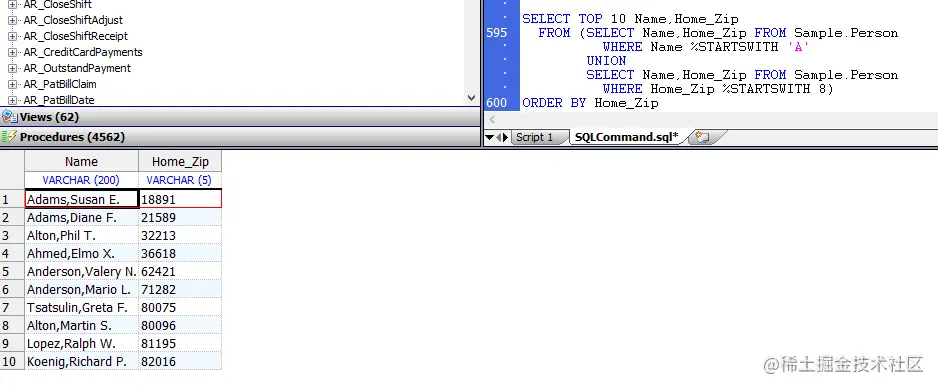Select result row 1 header
The height and width of the screenshot is (389, 938).
(12, 199)
